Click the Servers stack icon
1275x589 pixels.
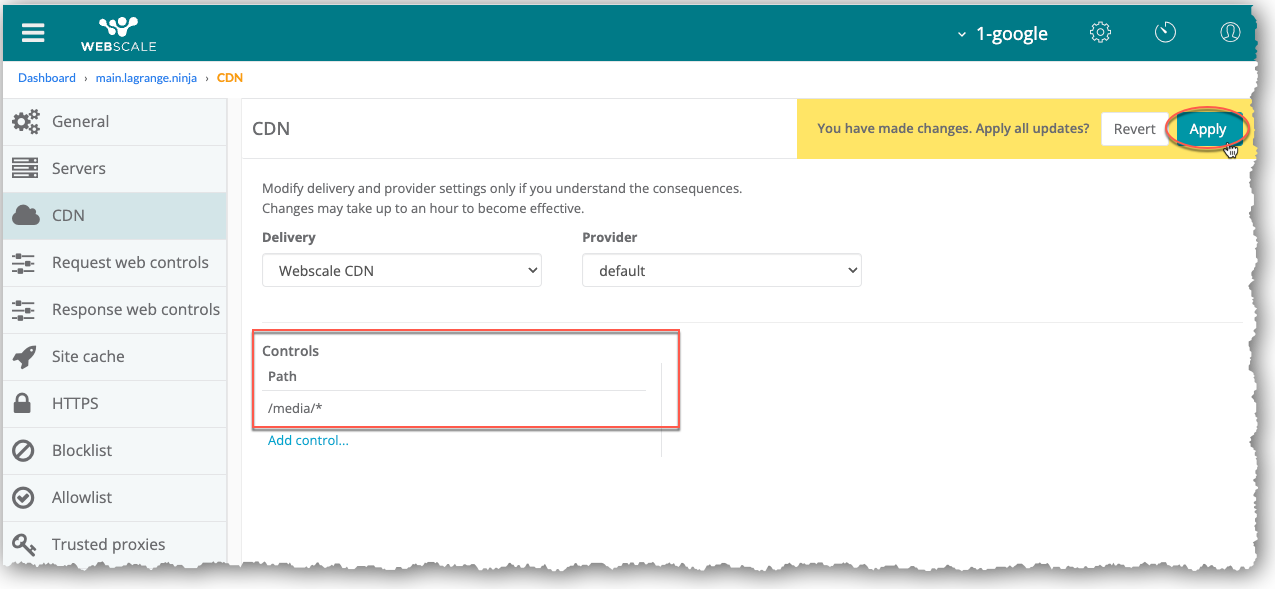point(25,169)
